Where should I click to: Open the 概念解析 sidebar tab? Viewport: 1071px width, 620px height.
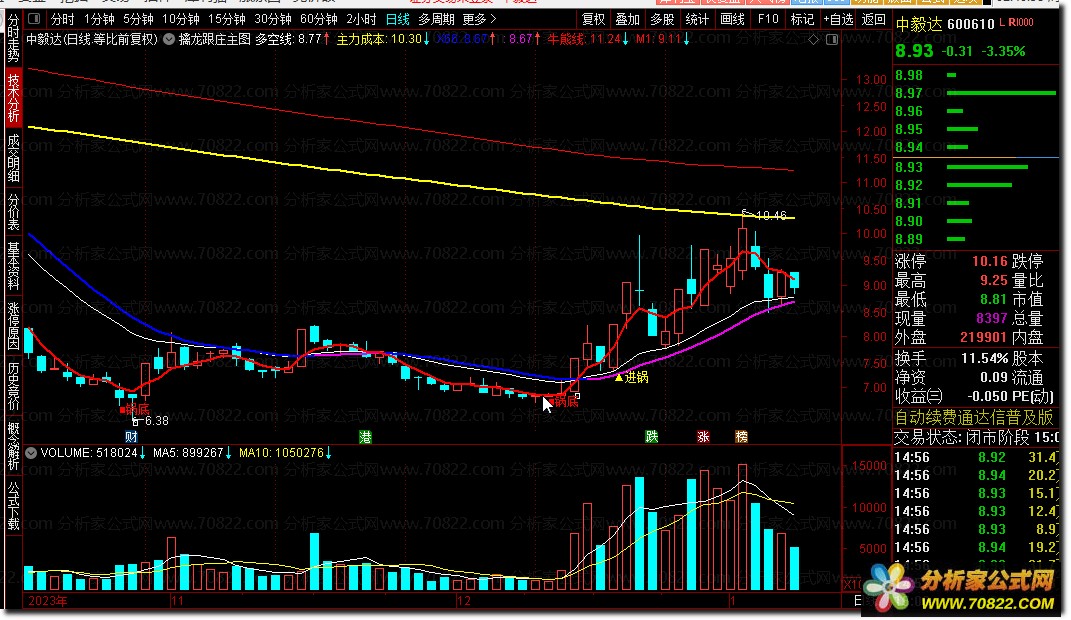coord(14,446)
